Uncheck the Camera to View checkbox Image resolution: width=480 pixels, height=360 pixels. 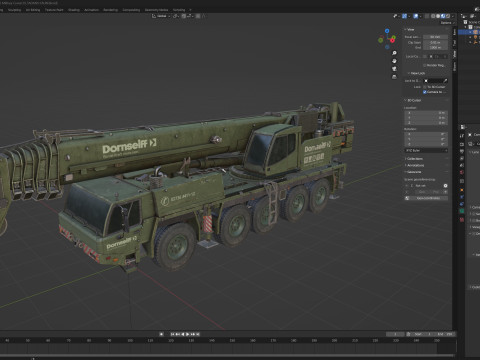pyautogui.click(x=425, y=92)
